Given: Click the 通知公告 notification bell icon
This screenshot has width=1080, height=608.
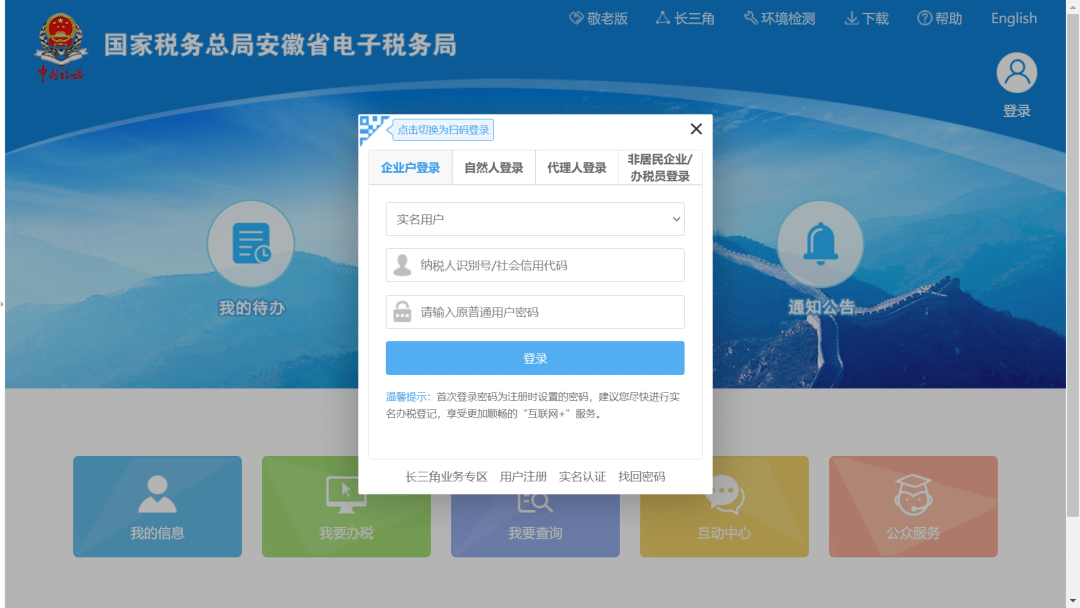Looking at the screenshot, I should [820, 243].
